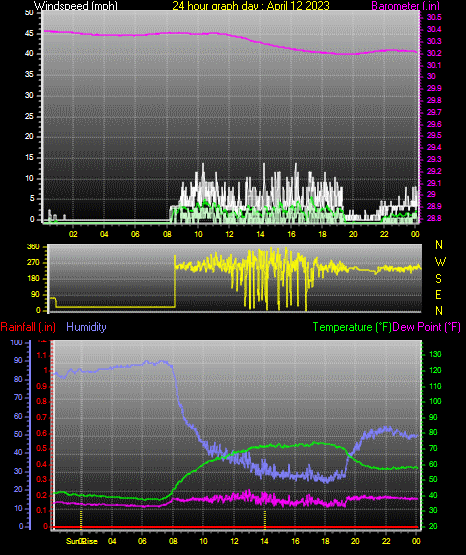Click the 'Rainfall (.in)' legend label
This screenshot has width=466, height=555.
[28, 327]
